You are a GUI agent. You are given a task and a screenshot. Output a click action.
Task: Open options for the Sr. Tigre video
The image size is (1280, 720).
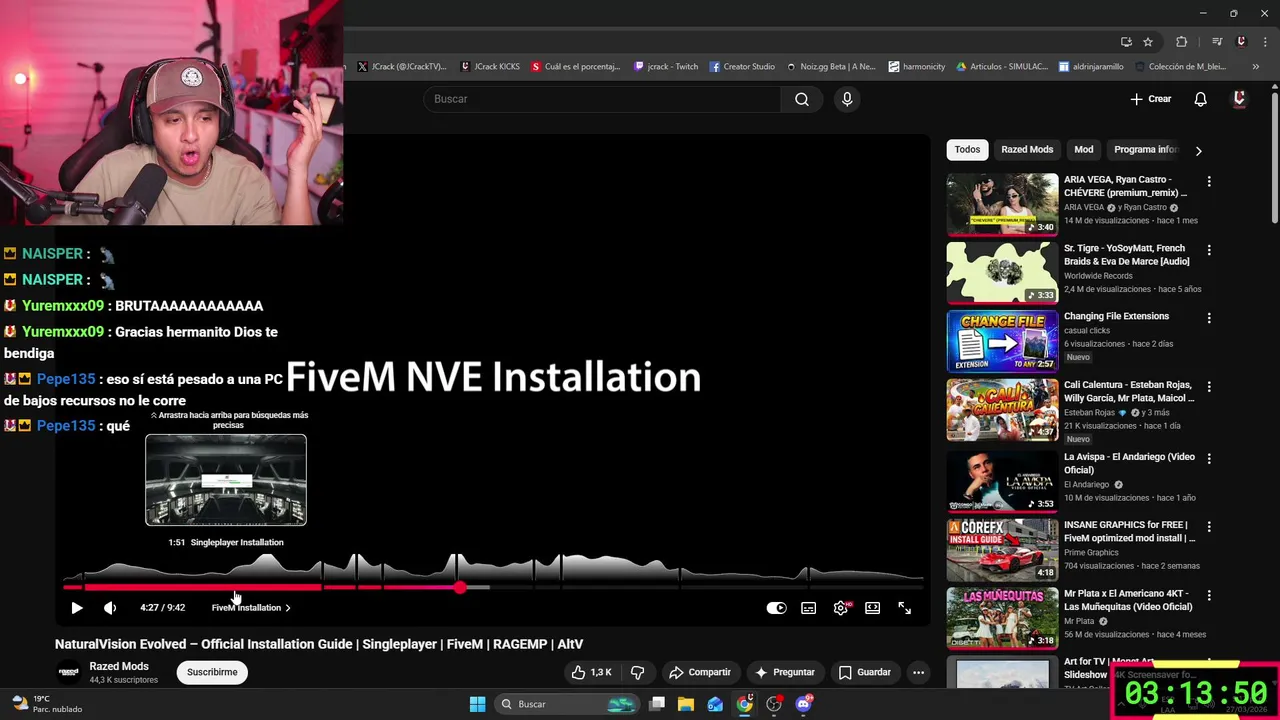pos(1209,250)
